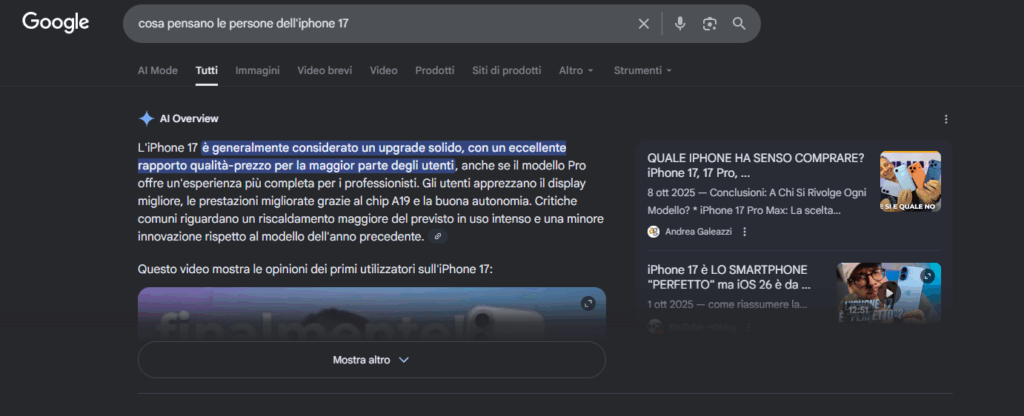
Task: Expand the Strumenti dropdown
Action: (643, 71)
